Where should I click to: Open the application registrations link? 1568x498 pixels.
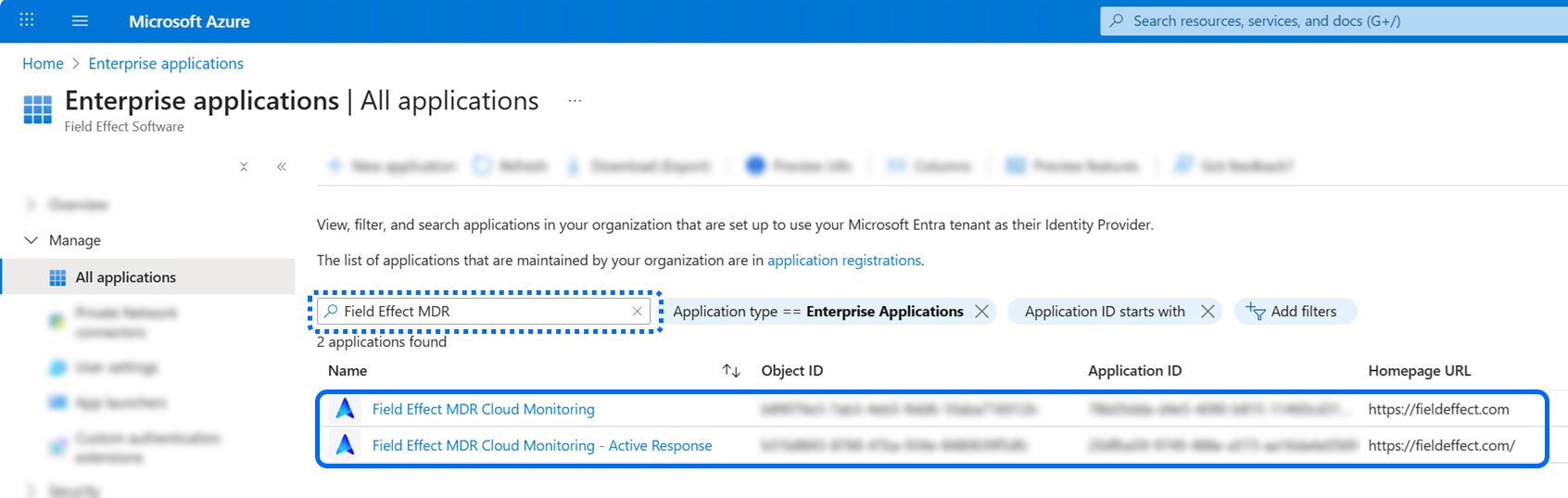click(x=844, y=261)
